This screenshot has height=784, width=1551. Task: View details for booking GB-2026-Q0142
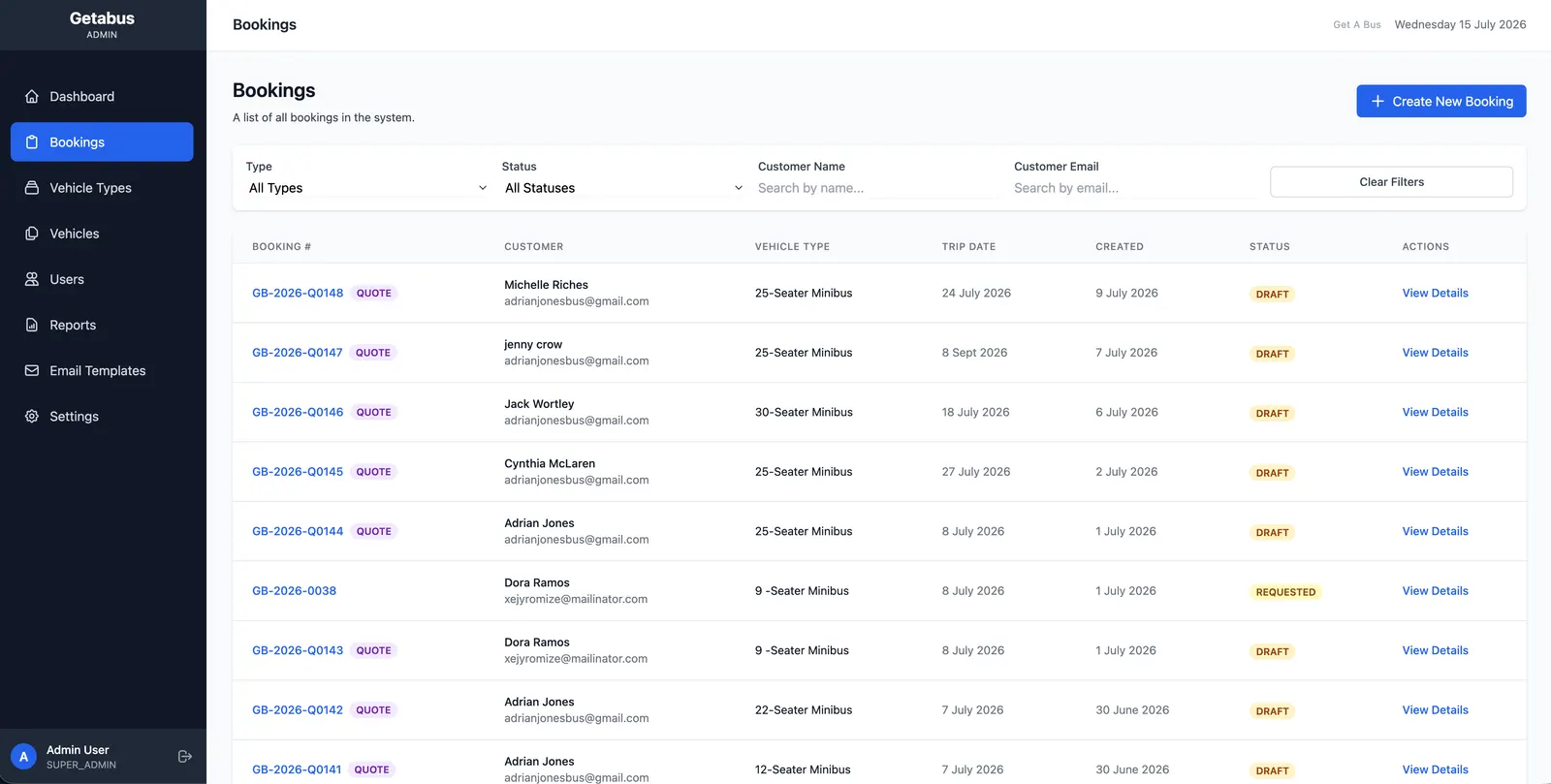1435,710
